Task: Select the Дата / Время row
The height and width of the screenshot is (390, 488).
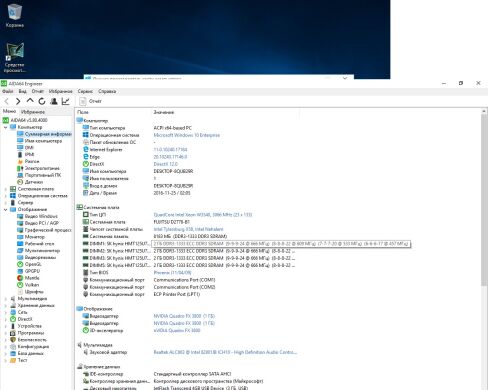Action: [137, 193]
